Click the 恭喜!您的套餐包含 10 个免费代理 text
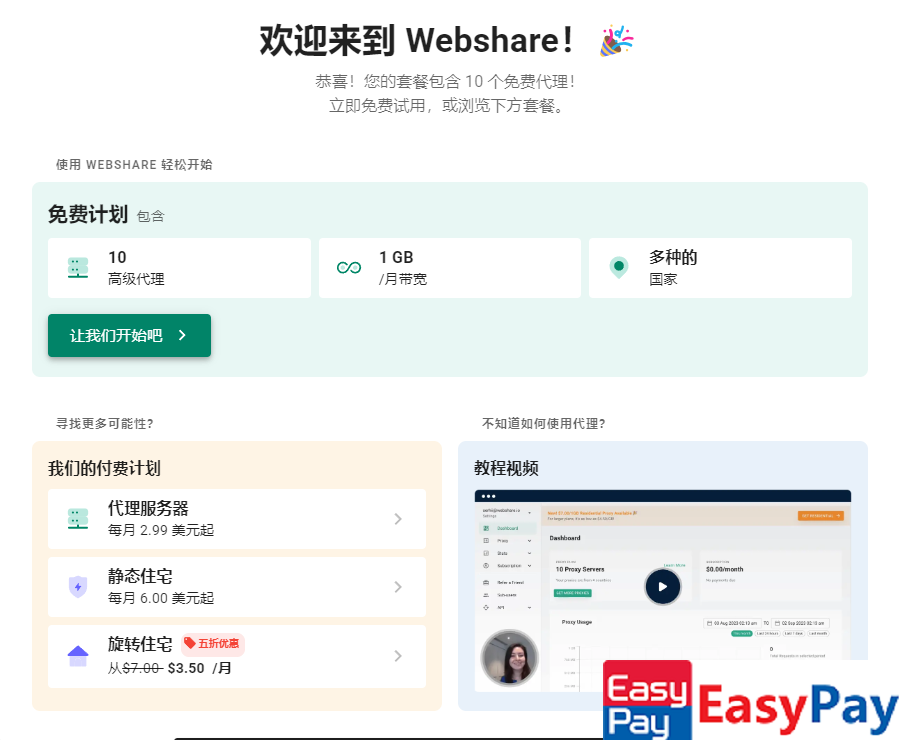The height and width of the screenshot is (740, 899). (x=445, y=81)
